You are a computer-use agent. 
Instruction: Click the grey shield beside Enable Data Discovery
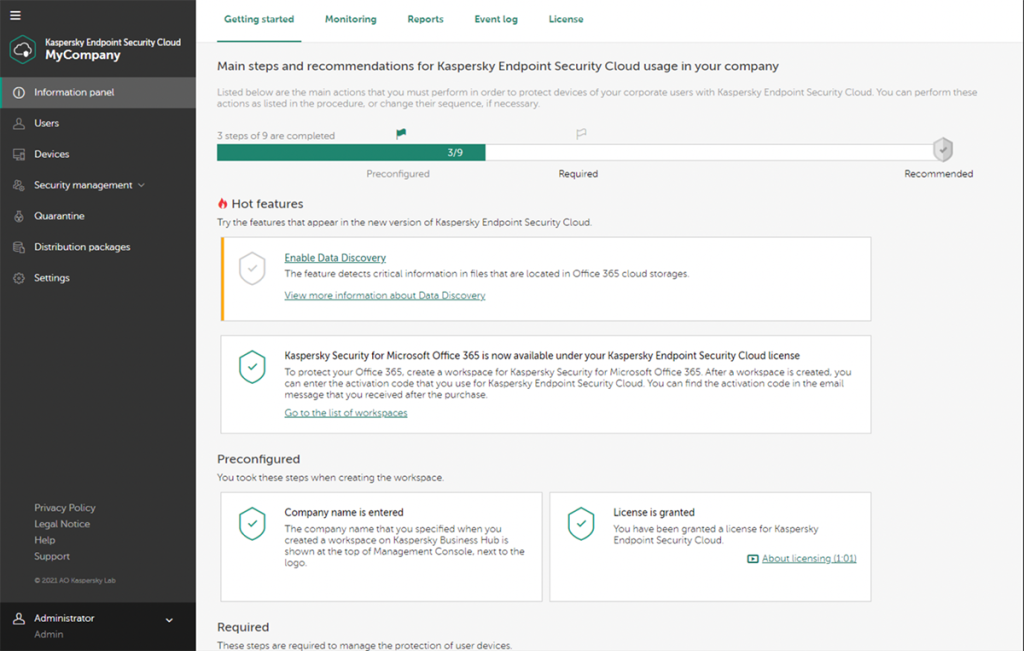tap(252, 269)
